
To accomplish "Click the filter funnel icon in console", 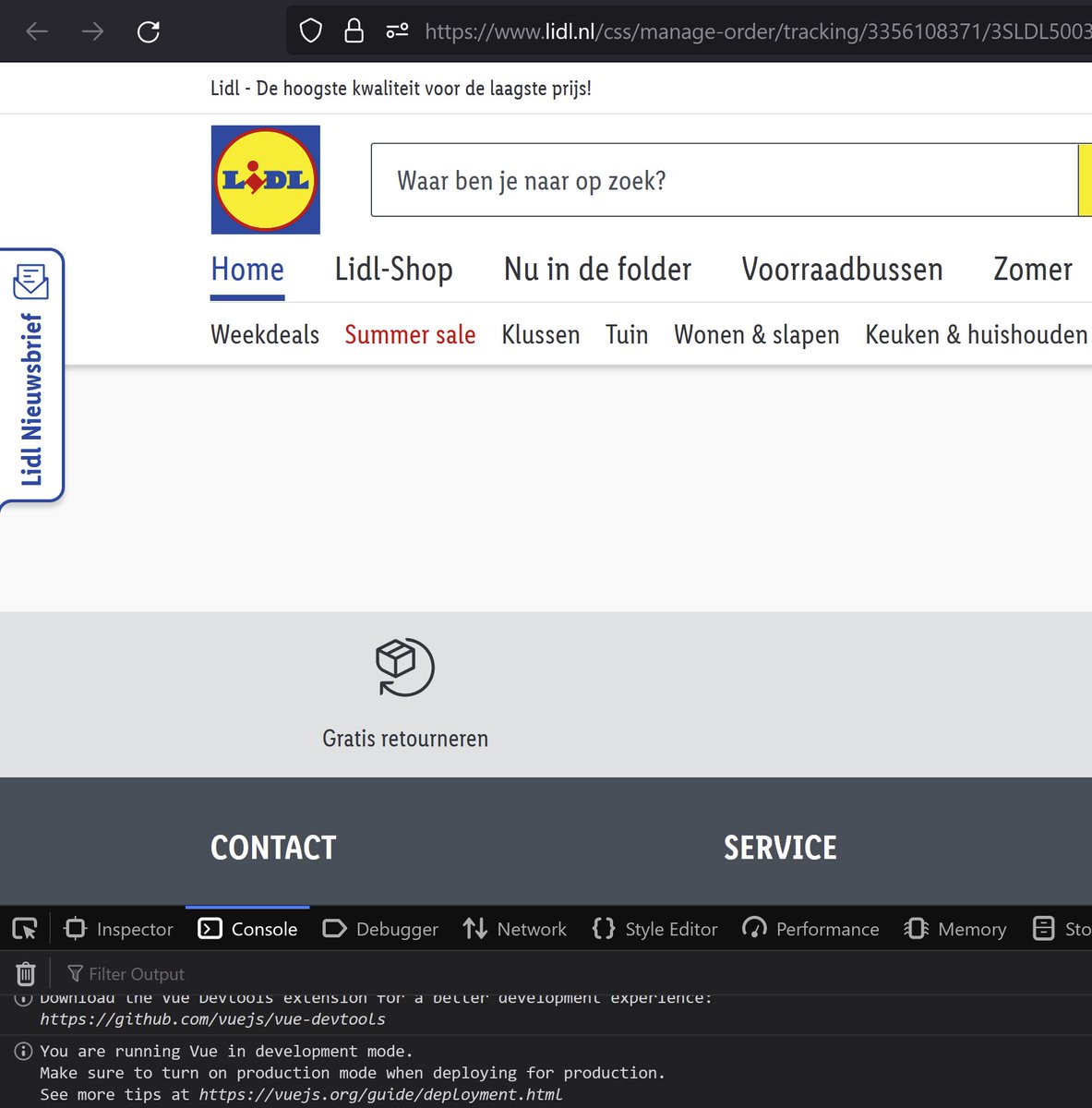I will tap(76, 974).
